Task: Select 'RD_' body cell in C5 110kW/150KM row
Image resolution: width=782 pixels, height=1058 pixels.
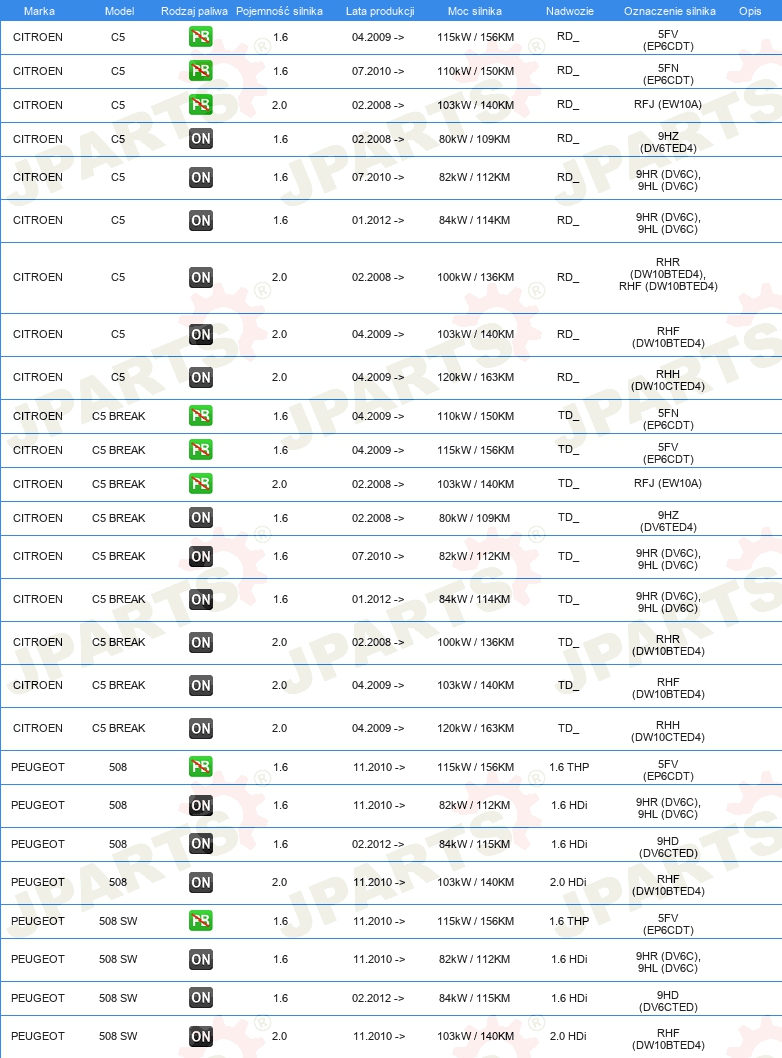Action: [568, 70]
